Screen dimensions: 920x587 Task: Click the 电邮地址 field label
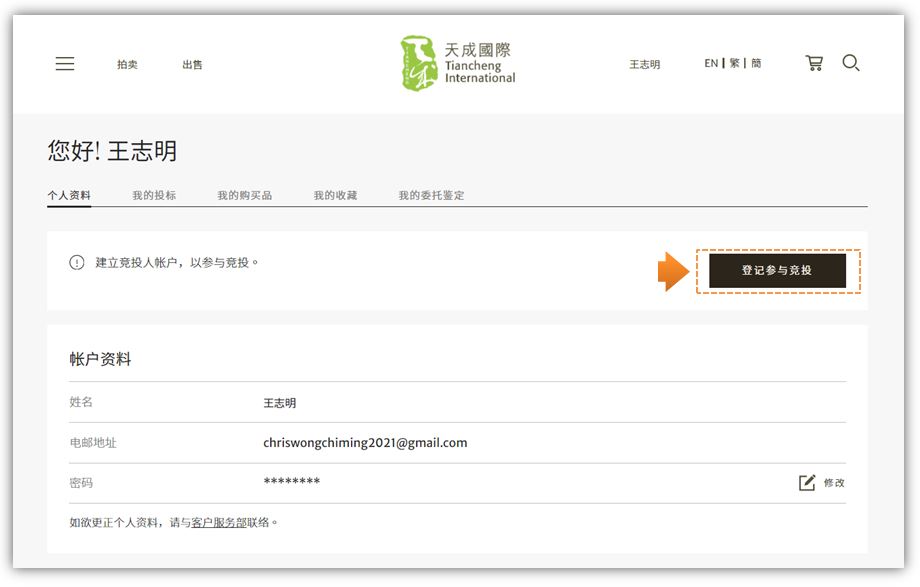(x=93, y=443)
